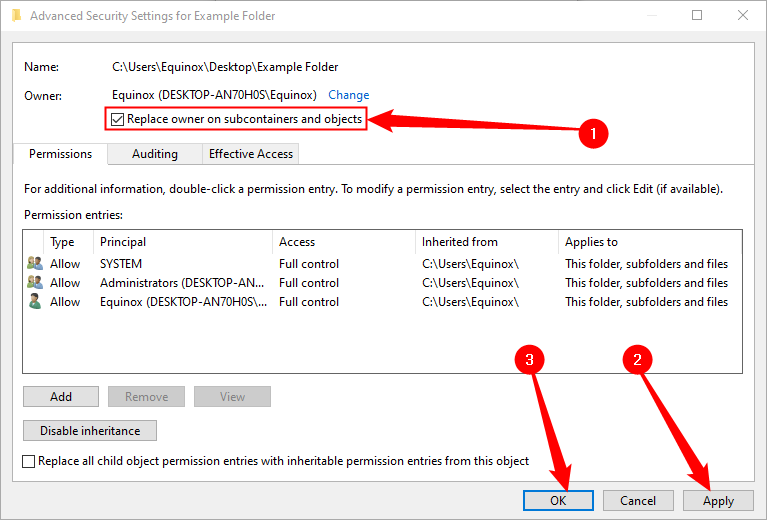Click the Equinox user icon in list
The image size is (767, 520).
coord(35,302)
